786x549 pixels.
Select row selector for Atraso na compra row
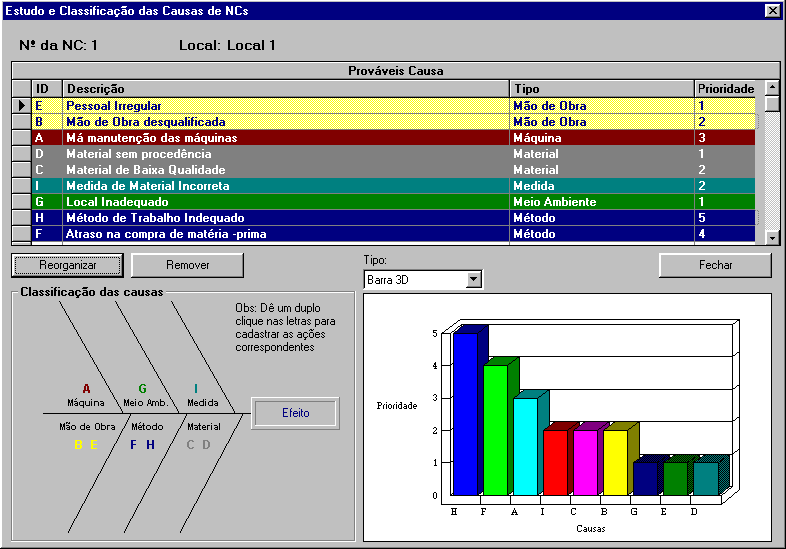22,234
